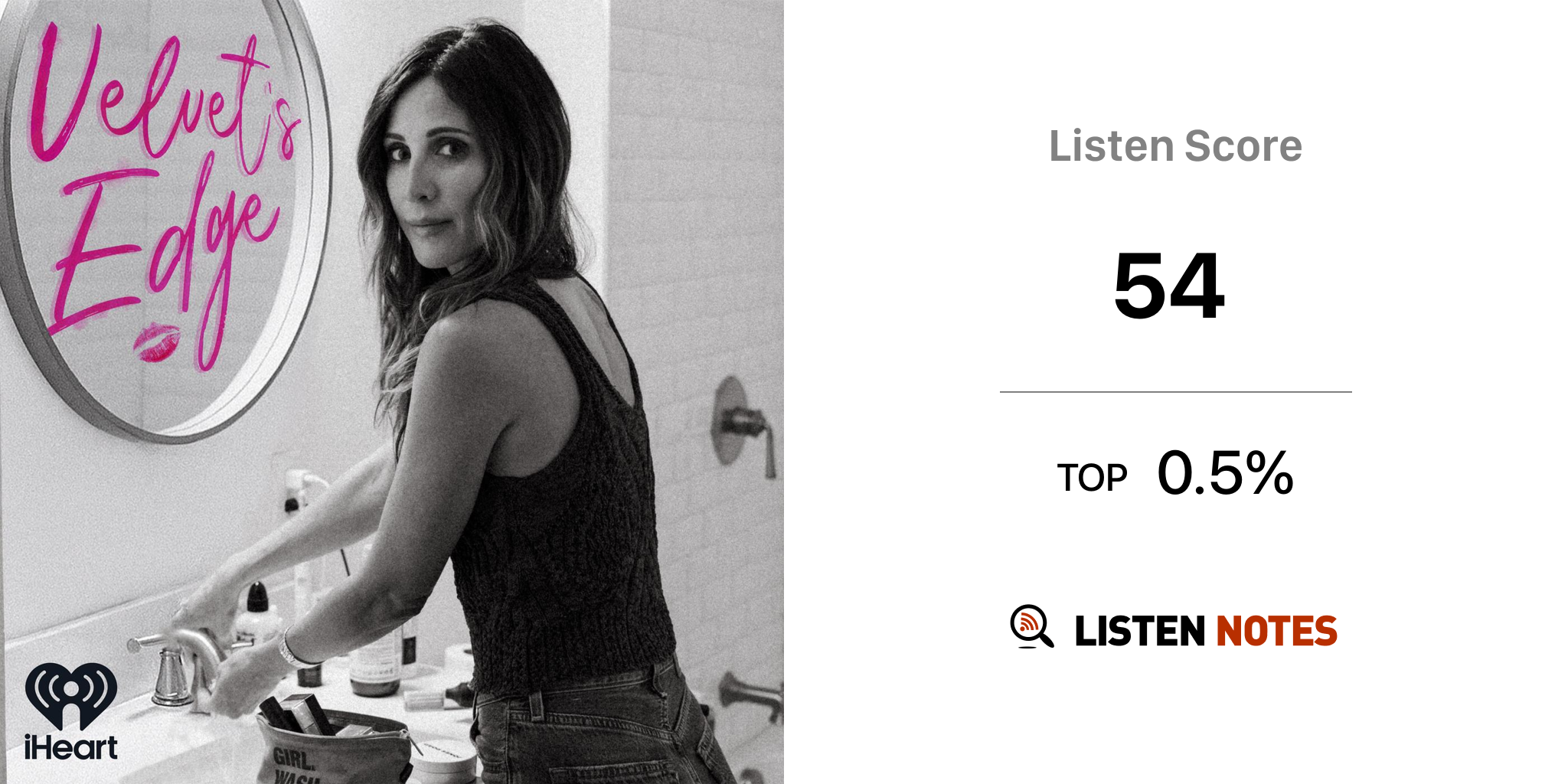Click the black word LISTEN in logo
Image resolution: width=1568 pixels, height=784 pixels.
[x=1139, y=632]
